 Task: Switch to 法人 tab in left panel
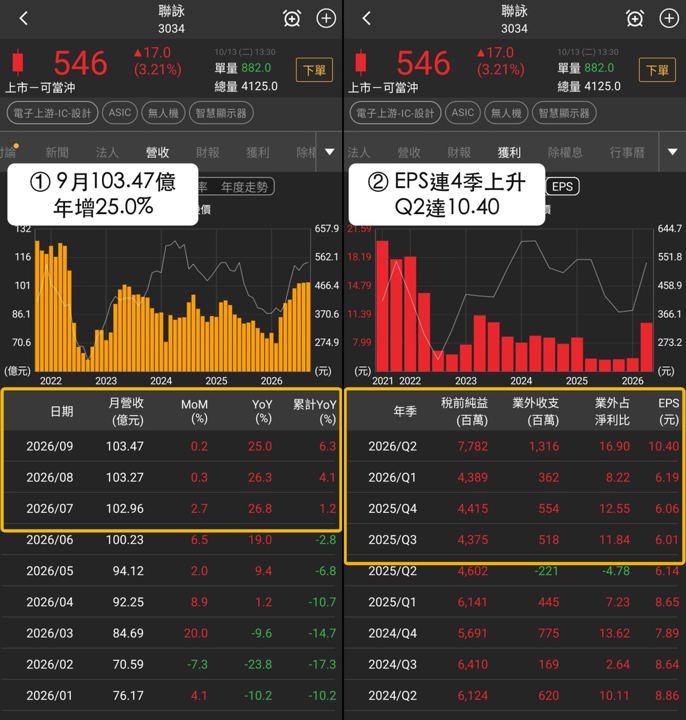pos(107,152)
